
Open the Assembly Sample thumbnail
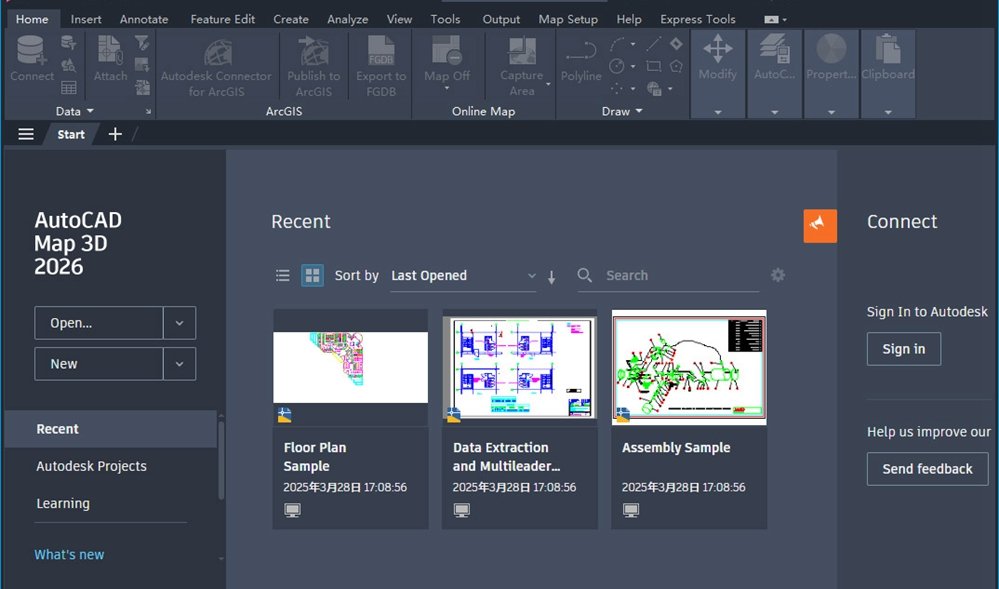point(689,367)
